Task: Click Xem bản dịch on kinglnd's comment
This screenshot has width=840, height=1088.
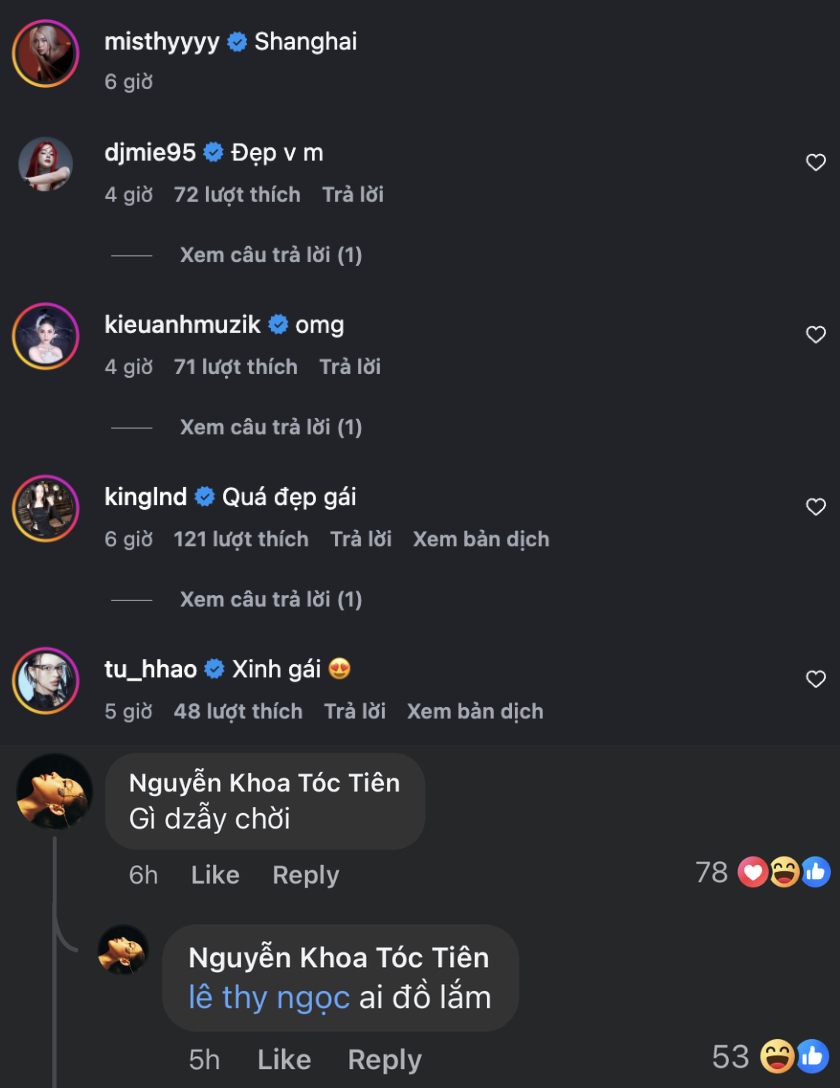Action: (x=481, y=538)
